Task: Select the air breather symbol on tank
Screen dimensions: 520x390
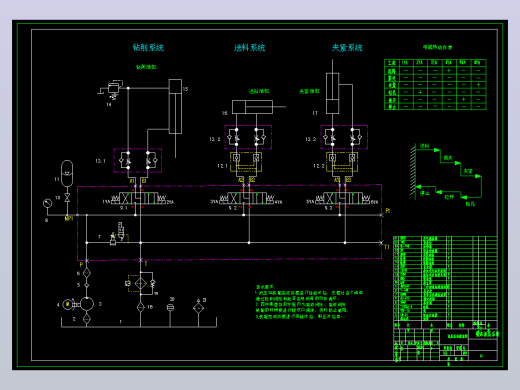Action: (x=170, y=307)
